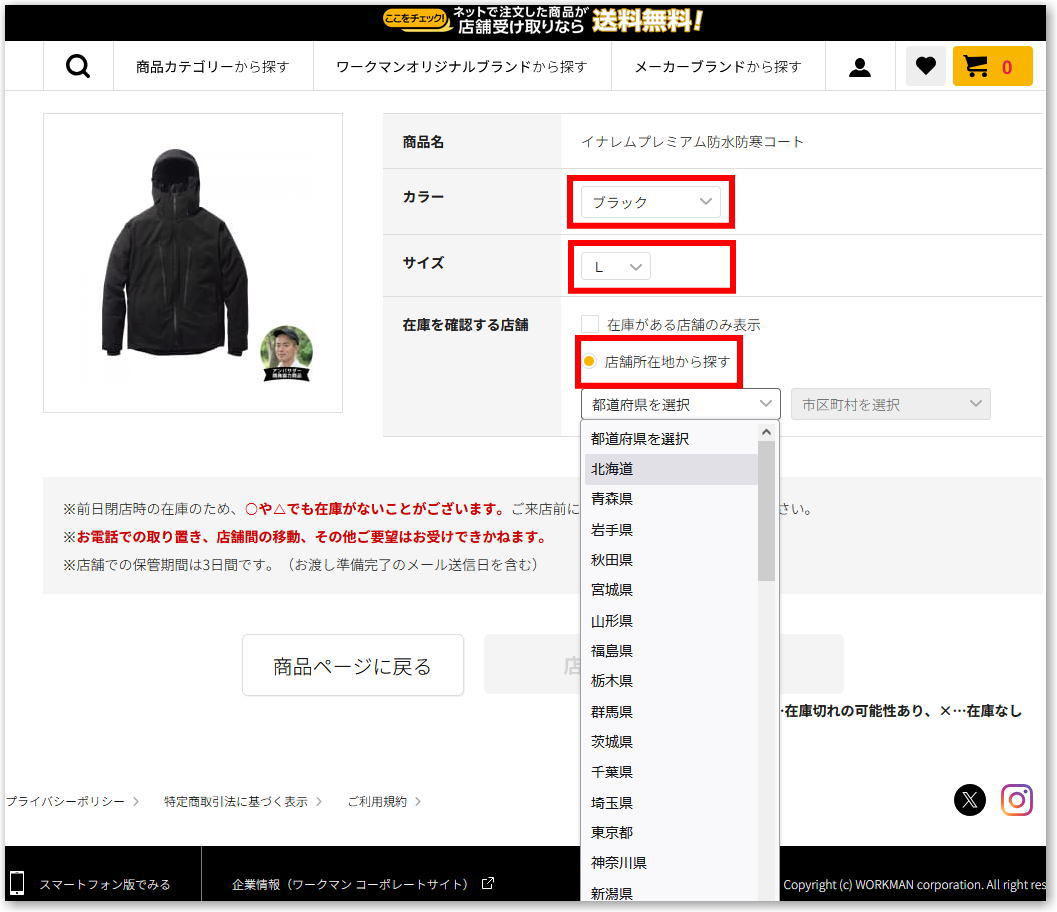Screen dimensions: 1057x912
Task: Choose 都道府県を選択 placeholder option in list
Action: click(671, 439)
